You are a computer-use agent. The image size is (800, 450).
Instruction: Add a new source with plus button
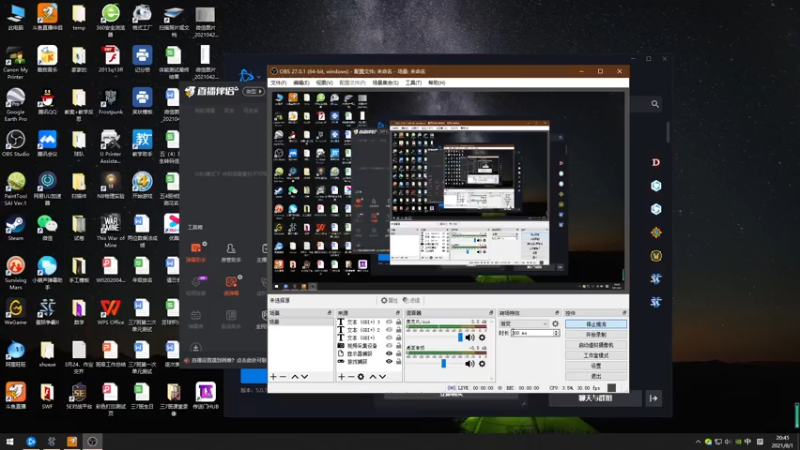(341, 377)
